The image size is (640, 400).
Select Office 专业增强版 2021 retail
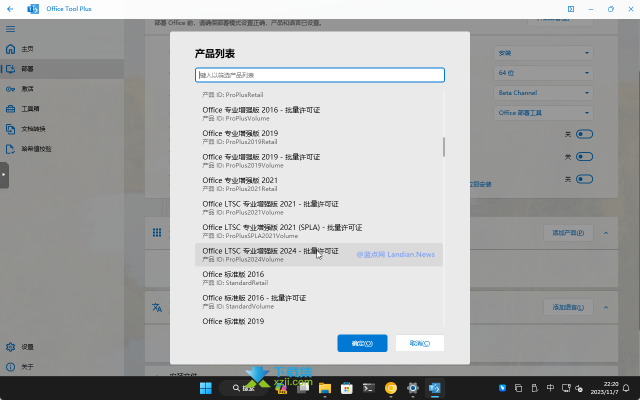pyautogui.click(x=319, y=184)
